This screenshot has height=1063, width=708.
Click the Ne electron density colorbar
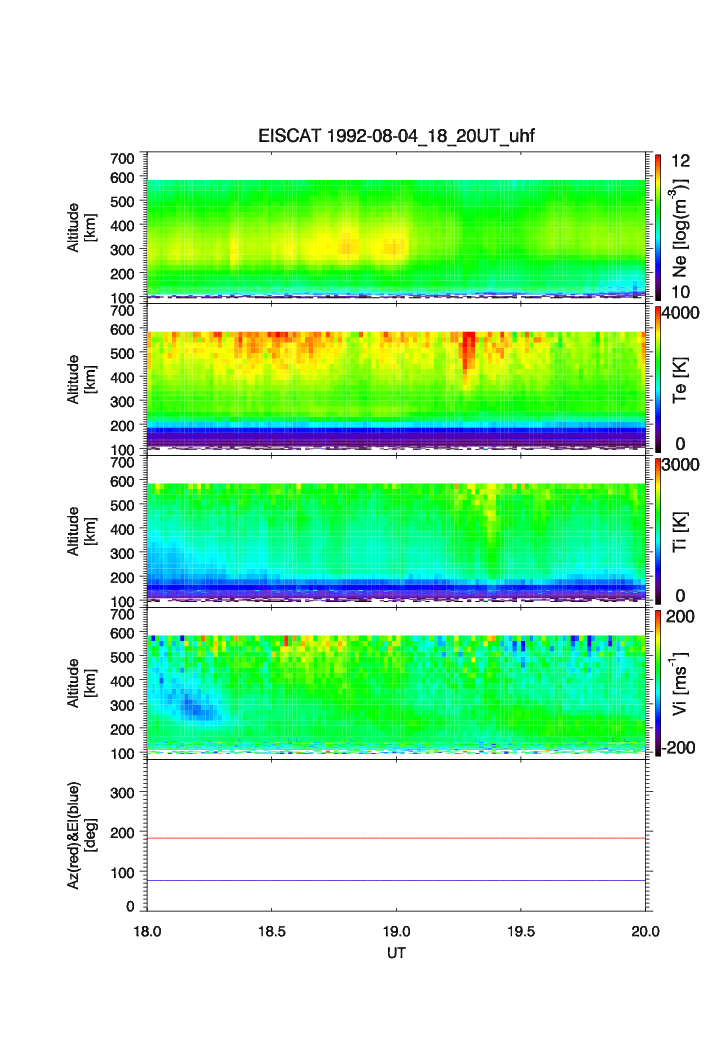click(x=658, y=227)
